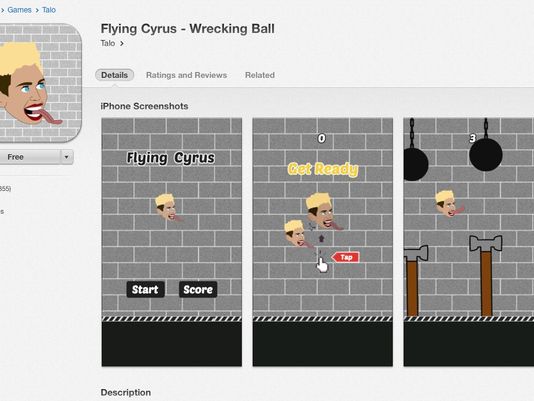Click the Flying Cyrus app icon
Image resolution: width=534 pixels, height=401 pixels.
click(40, 82)
